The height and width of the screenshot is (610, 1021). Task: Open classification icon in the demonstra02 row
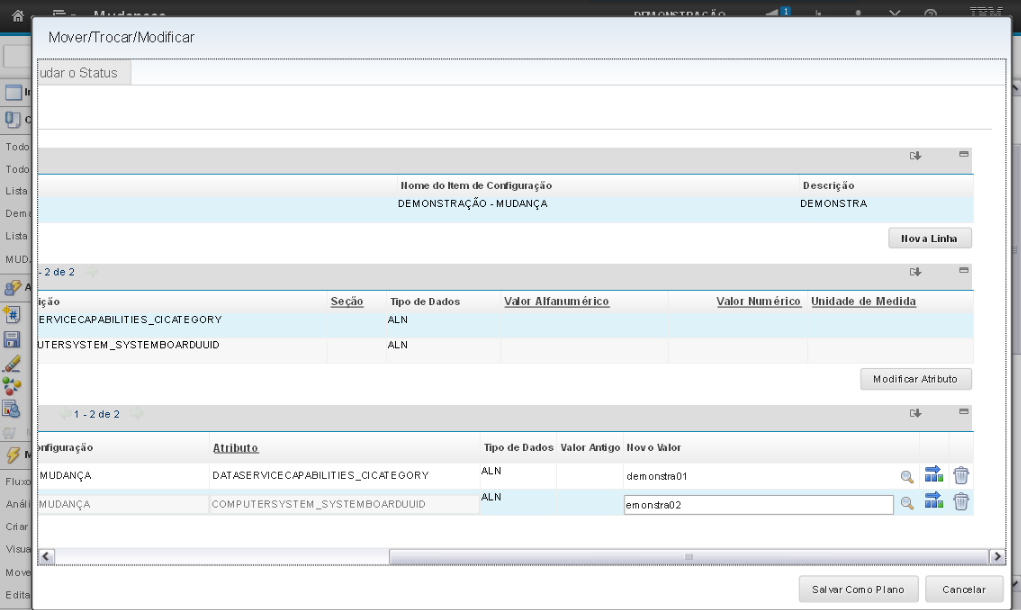(x=934, y=502)
